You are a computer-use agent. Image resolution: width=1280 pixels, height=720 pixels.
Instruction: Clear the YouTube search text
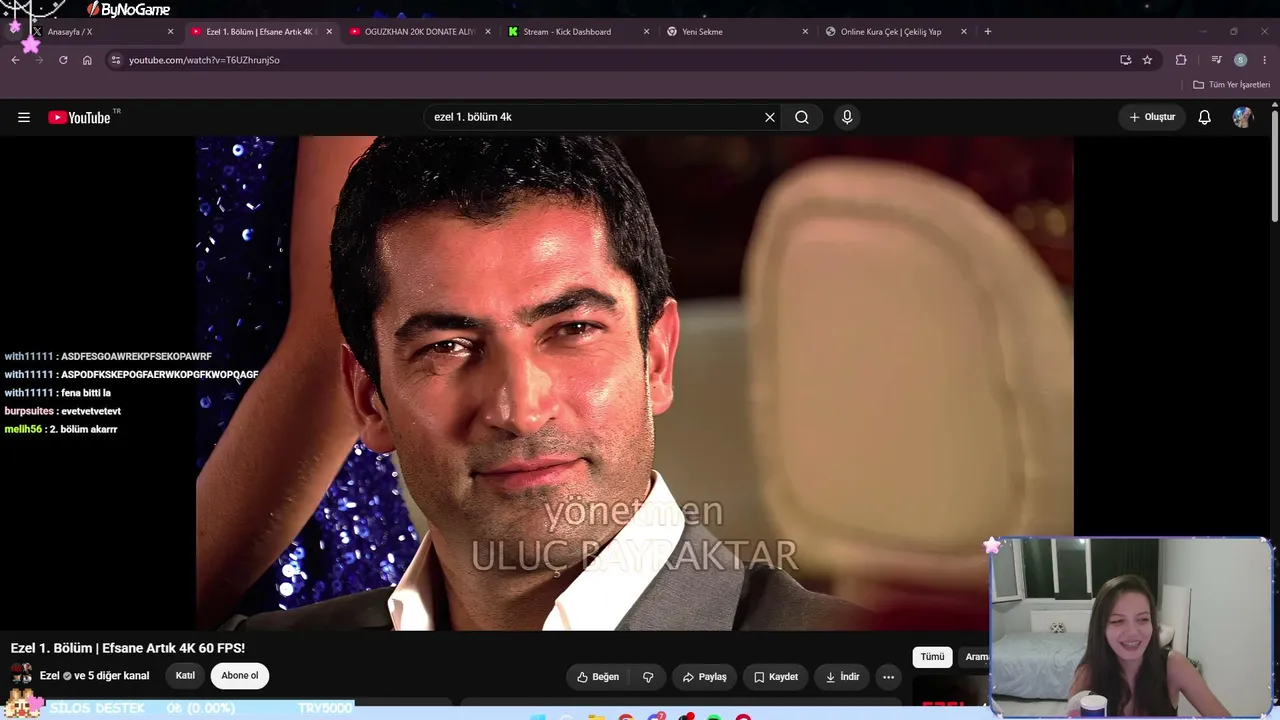click(x=770, y=117)
